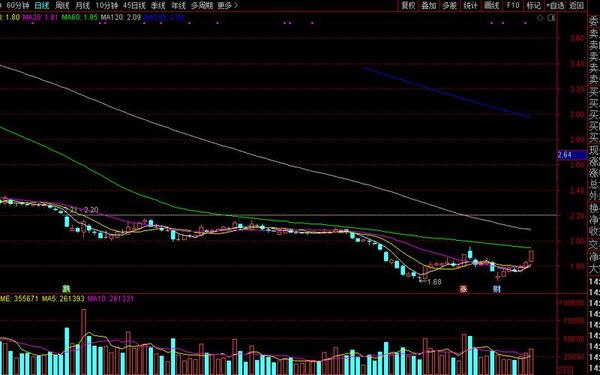The height and width of the screenshot is (375, 600).
Task: Click the red 涨 marker below the candlesticks
Action: 463,289
